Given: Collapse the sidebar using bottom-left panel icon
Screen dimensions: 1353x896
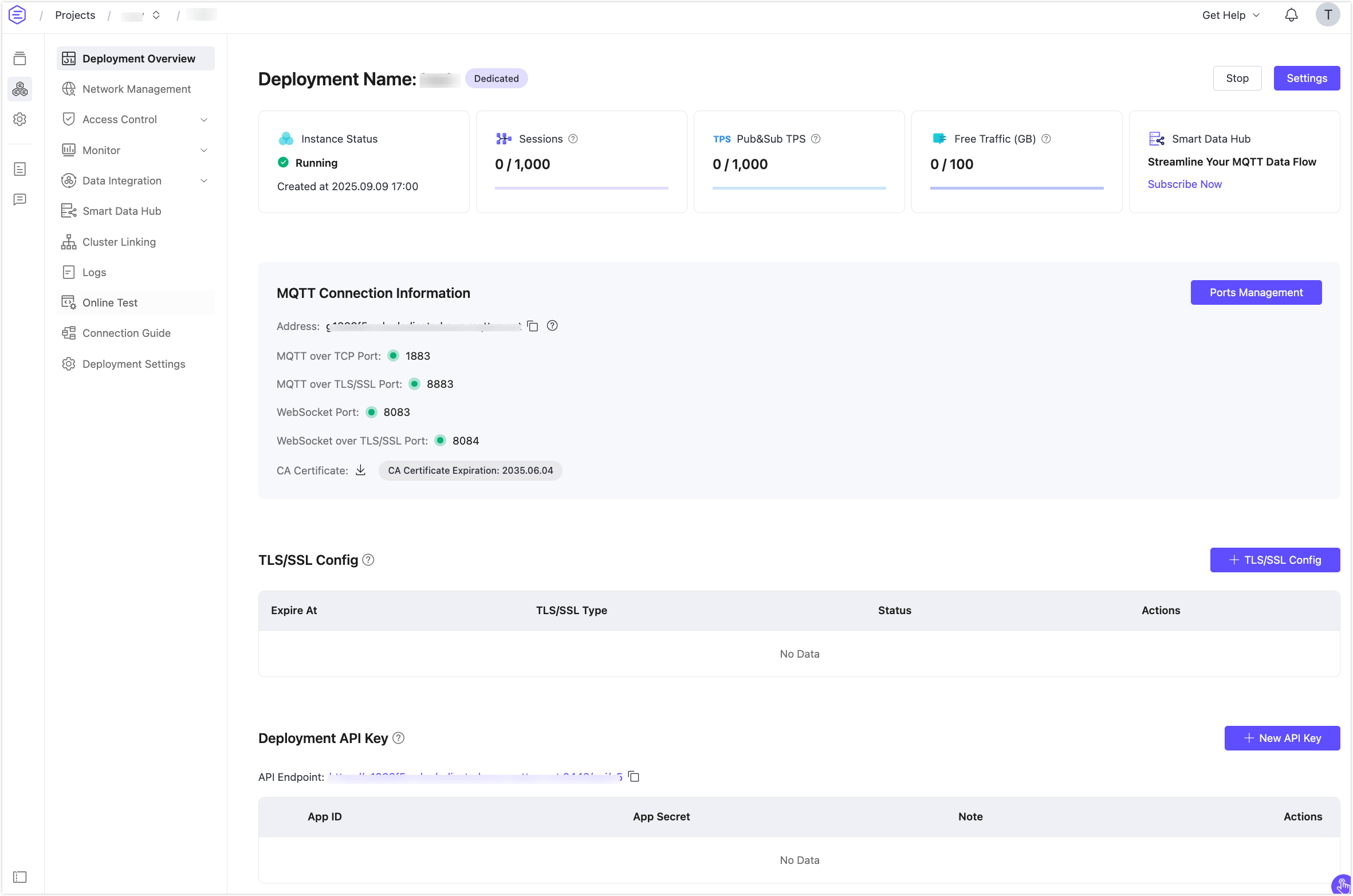Looking at the screenshot, I should point(20,877).
